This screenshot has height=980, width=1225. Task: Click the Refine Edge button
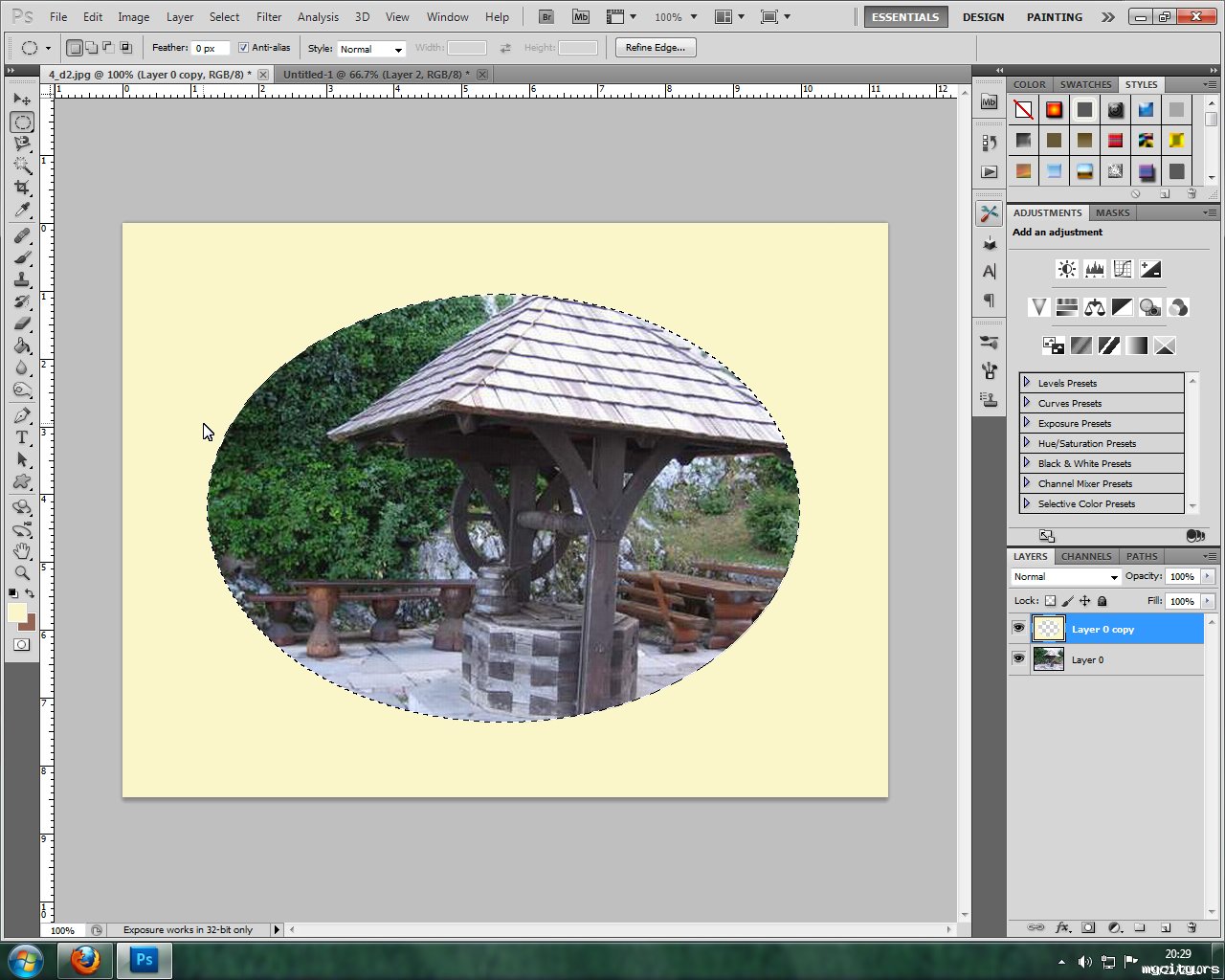(x=656, y=48)
